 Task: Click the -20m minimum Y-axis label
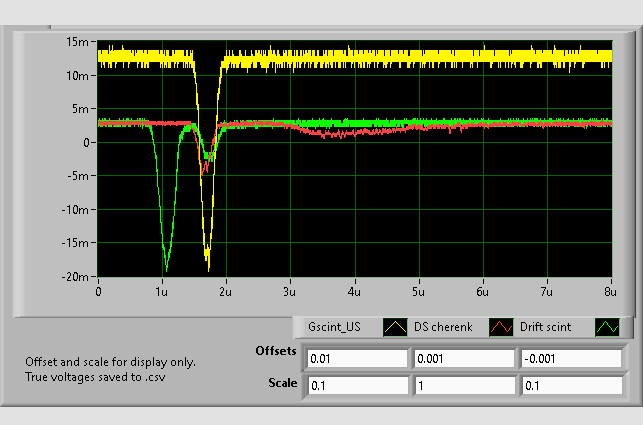76,276
